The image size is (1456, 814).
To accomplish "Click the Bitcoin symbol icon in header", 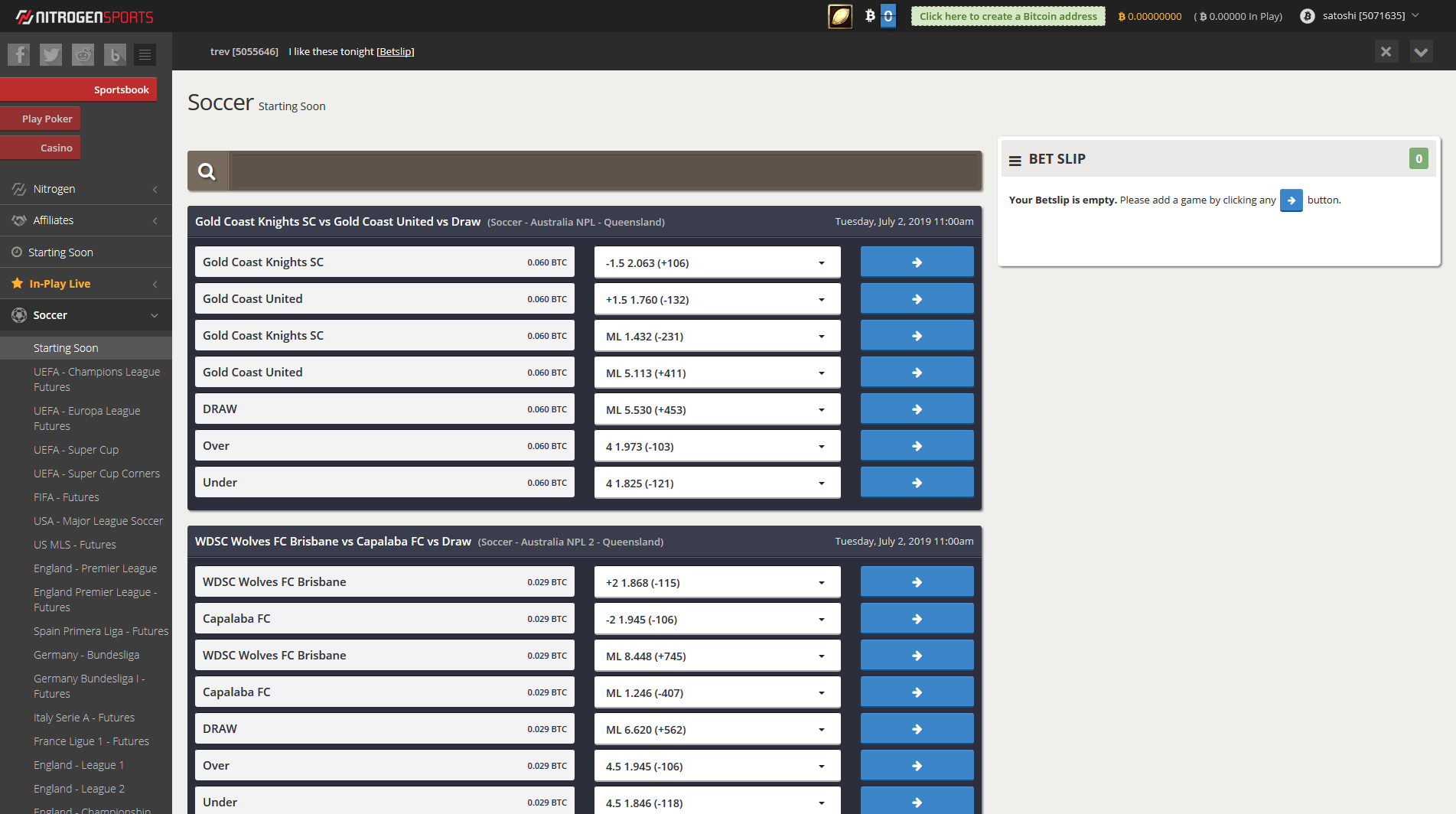I will (x=870, y=15).
